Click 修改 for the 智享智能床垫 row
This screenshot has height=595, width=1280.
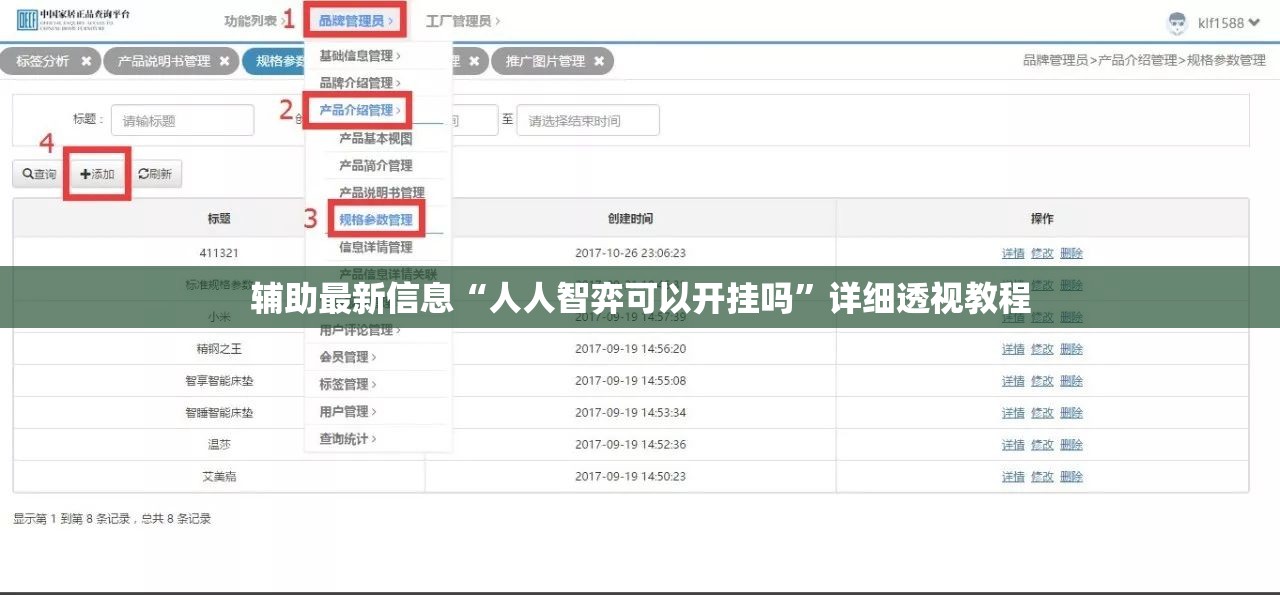pos(1042,381)
